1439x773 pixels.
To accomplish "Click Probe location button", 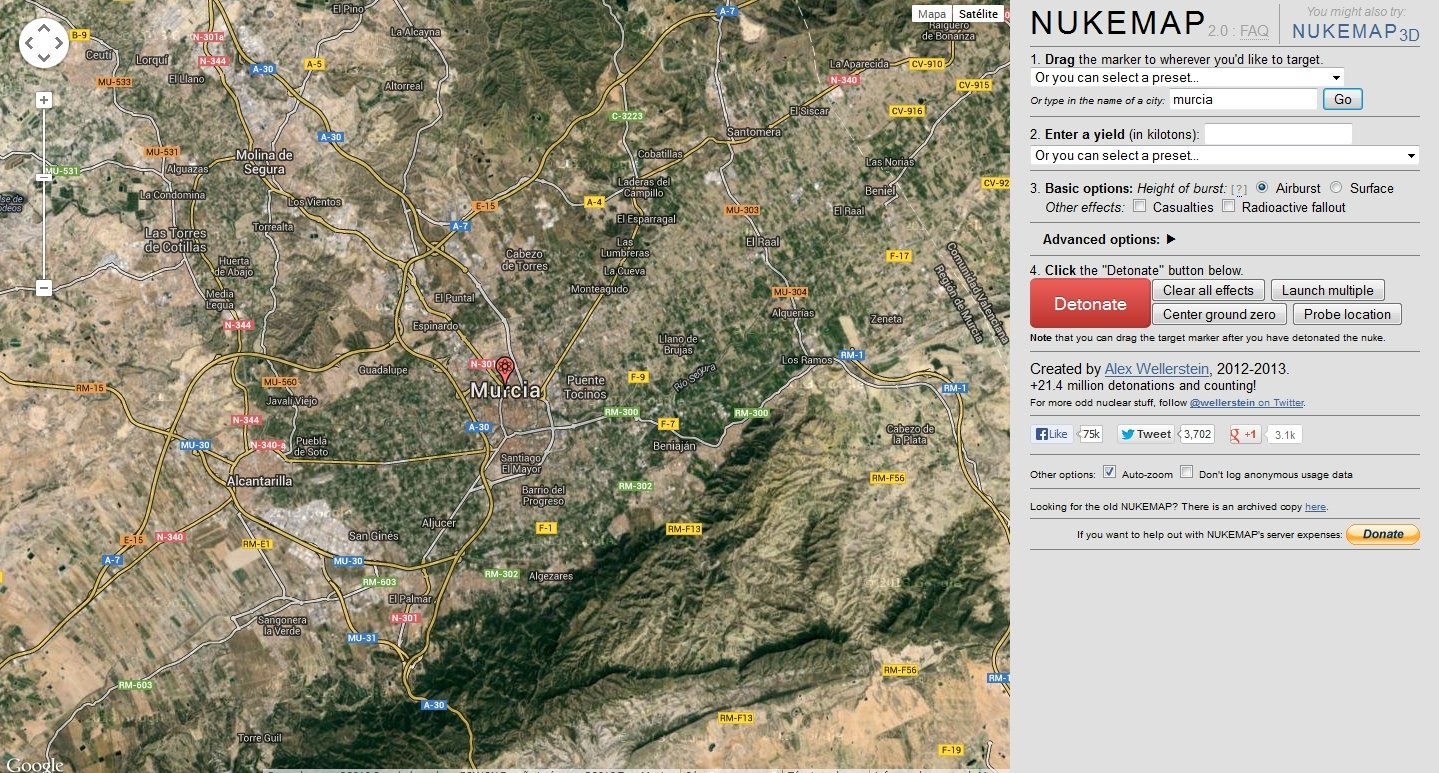I will point(1347,314).
